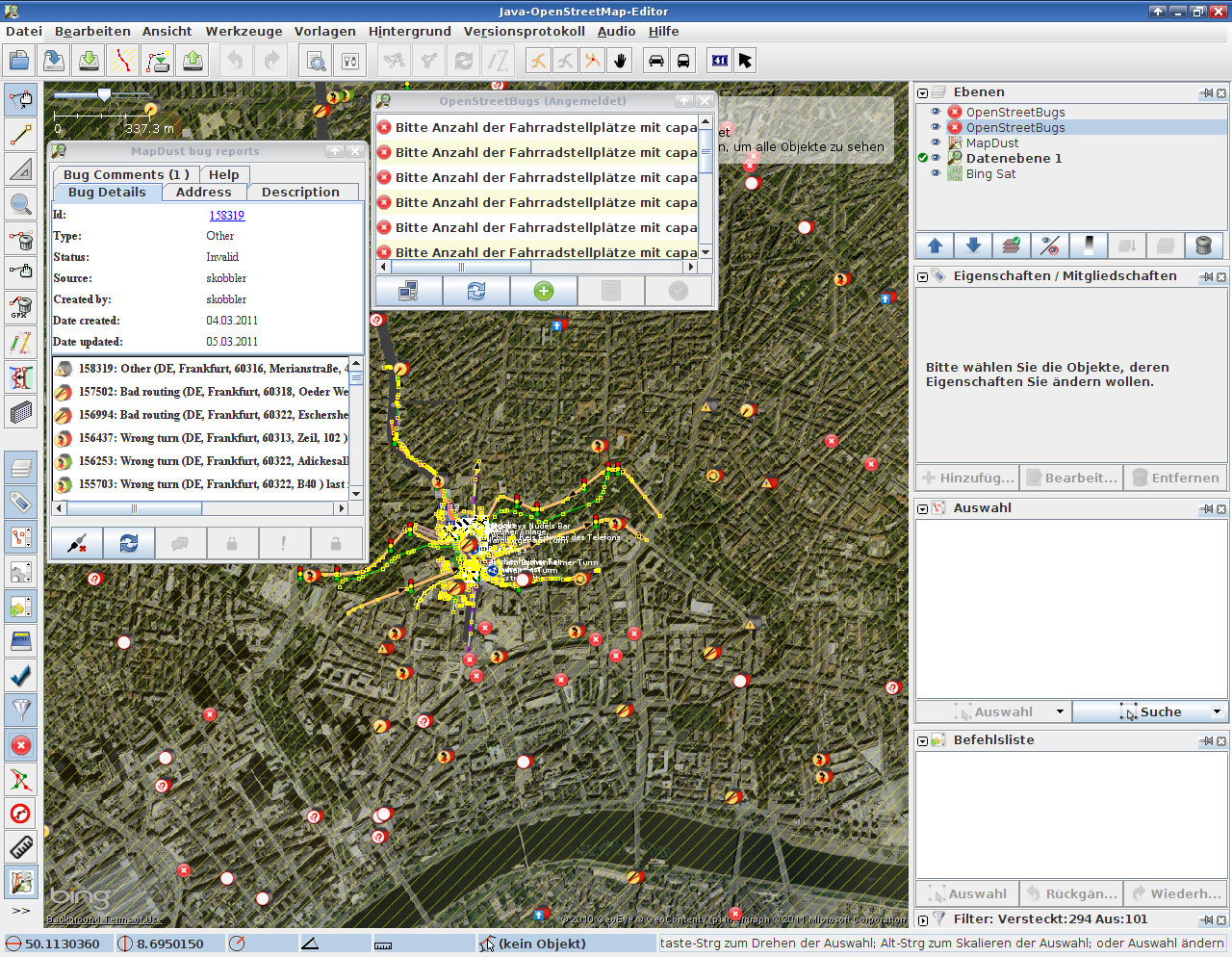Screen dimensions: 1232x957
Task: Refresh the OpenStreetBugs list
Action: point(476,291)
